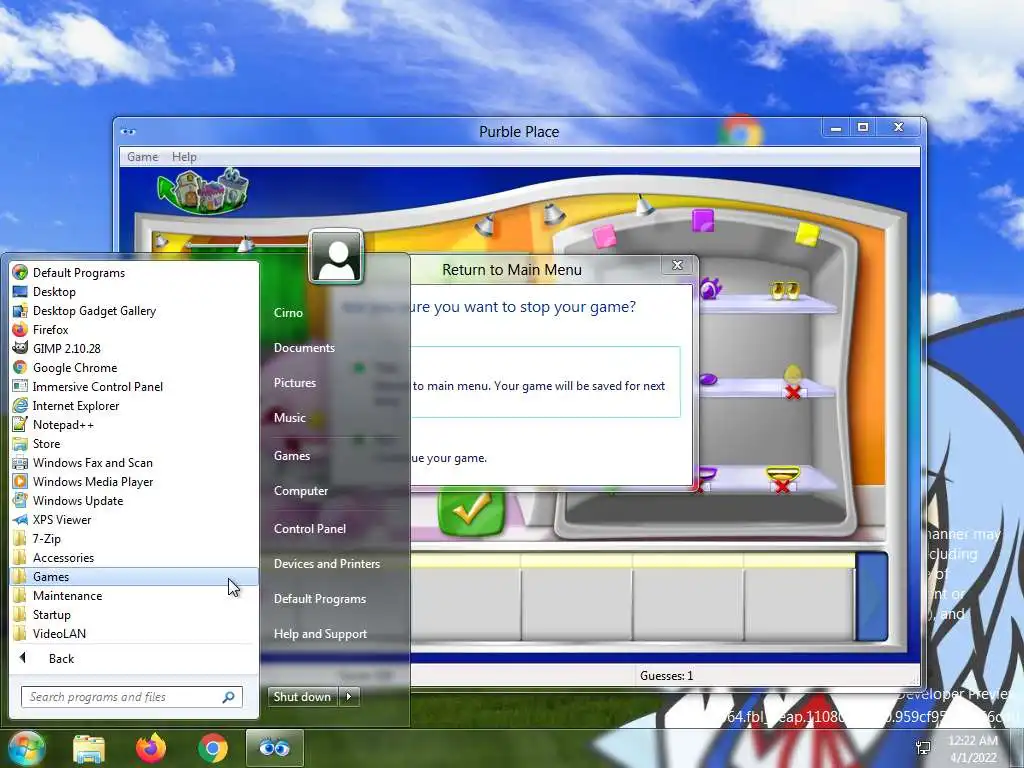Viewport: 1024px width, 768px height.
Task: Open Pictures from the Start menu
Action: (x=295, y=383)
